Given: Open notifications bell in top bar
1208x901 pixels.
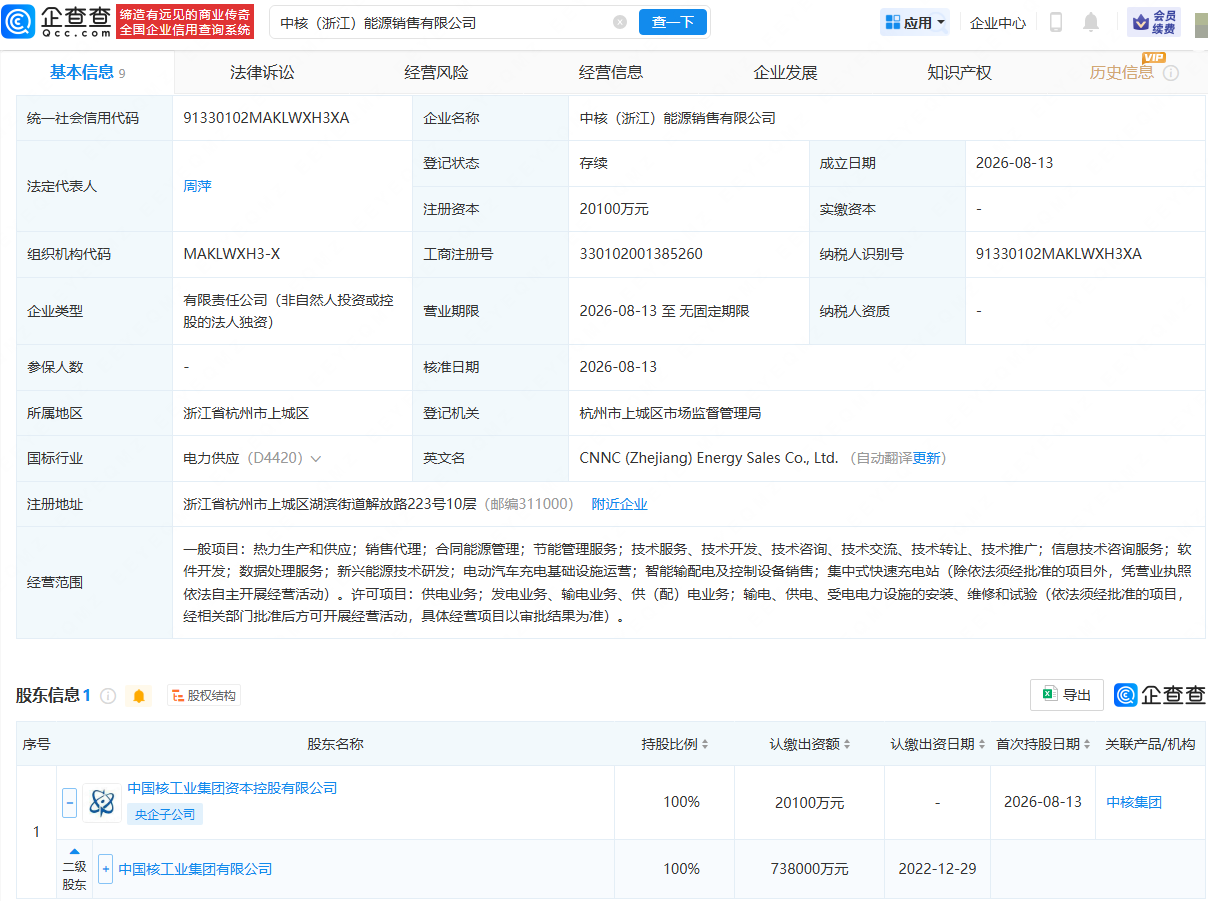Looking at the screenshot, I should [1091, 22].
